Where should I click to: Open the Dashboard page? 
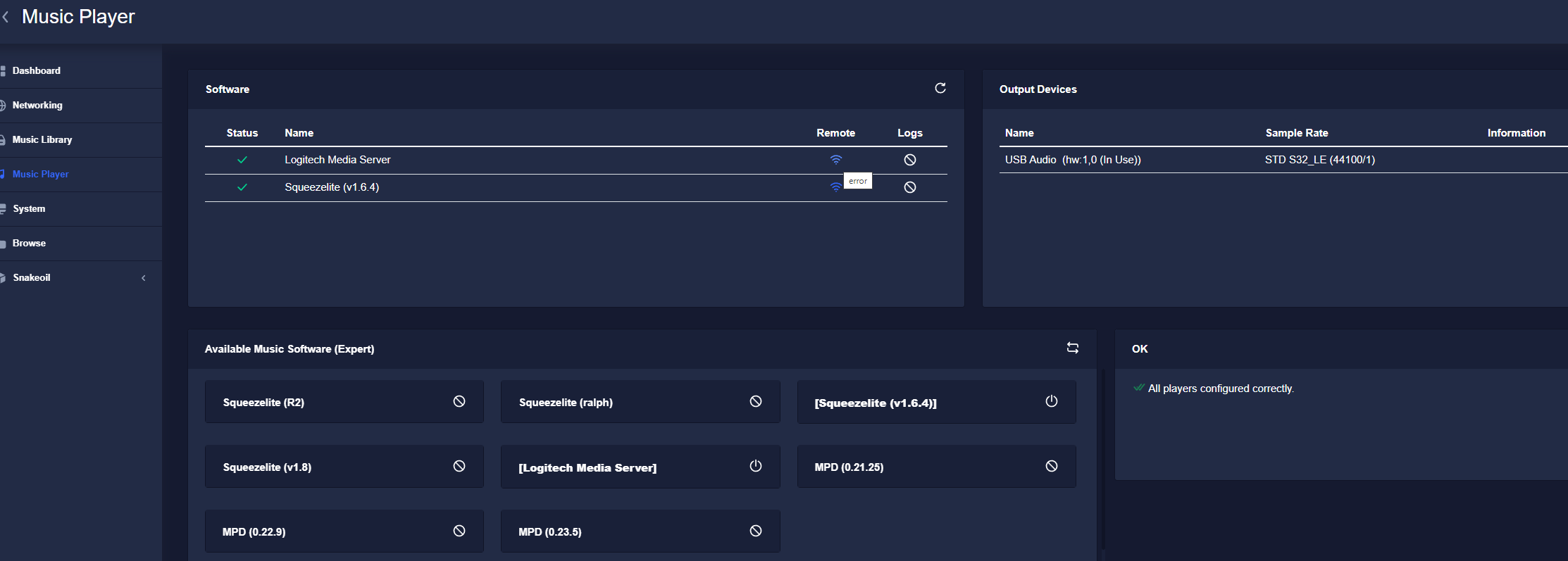81,70
